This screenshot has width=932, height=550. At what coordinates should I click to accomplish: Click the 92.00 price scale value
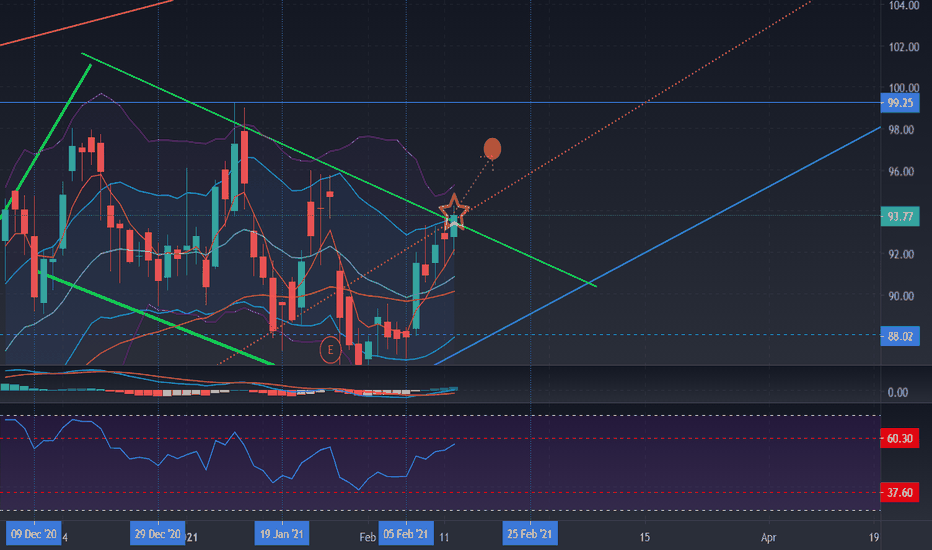[x=901, y=254]
